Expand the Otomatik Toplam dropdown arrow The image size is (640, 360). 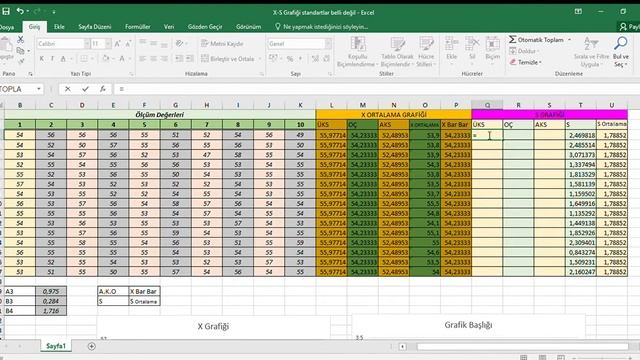click(569, 40)
